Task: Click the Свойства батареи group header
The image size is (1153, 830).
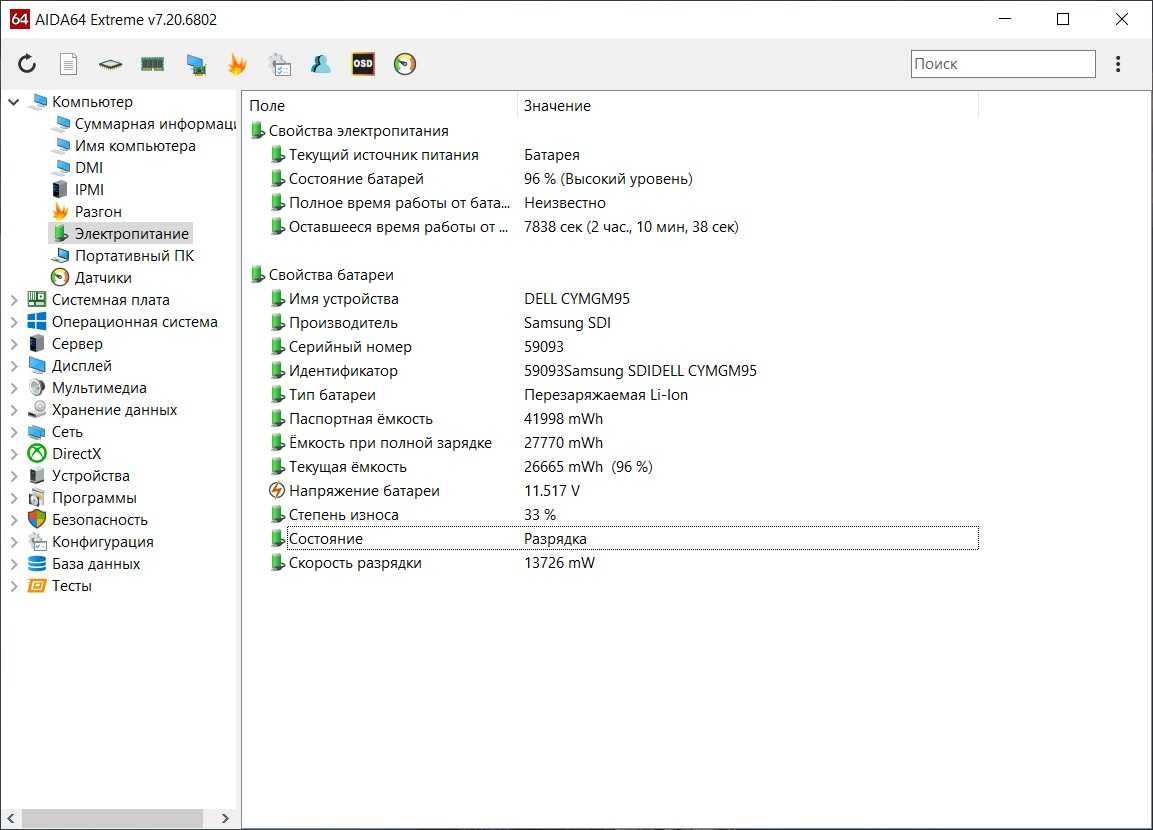Action: pyautogui.click(x=331, y=275)
